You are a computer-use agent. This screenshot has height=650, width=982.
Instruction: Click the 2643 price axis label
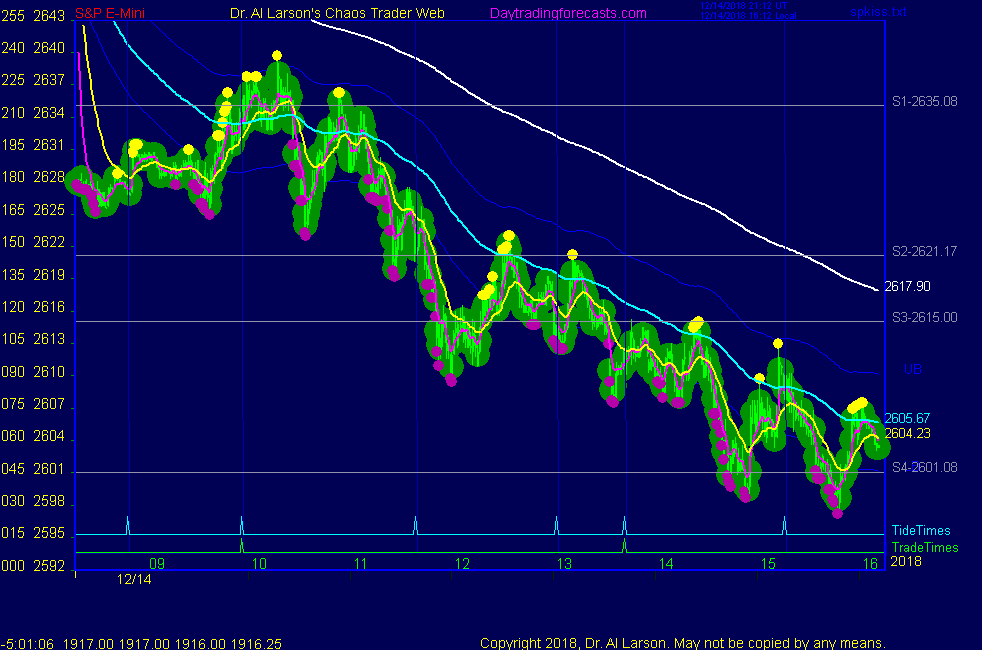(49, 16)
